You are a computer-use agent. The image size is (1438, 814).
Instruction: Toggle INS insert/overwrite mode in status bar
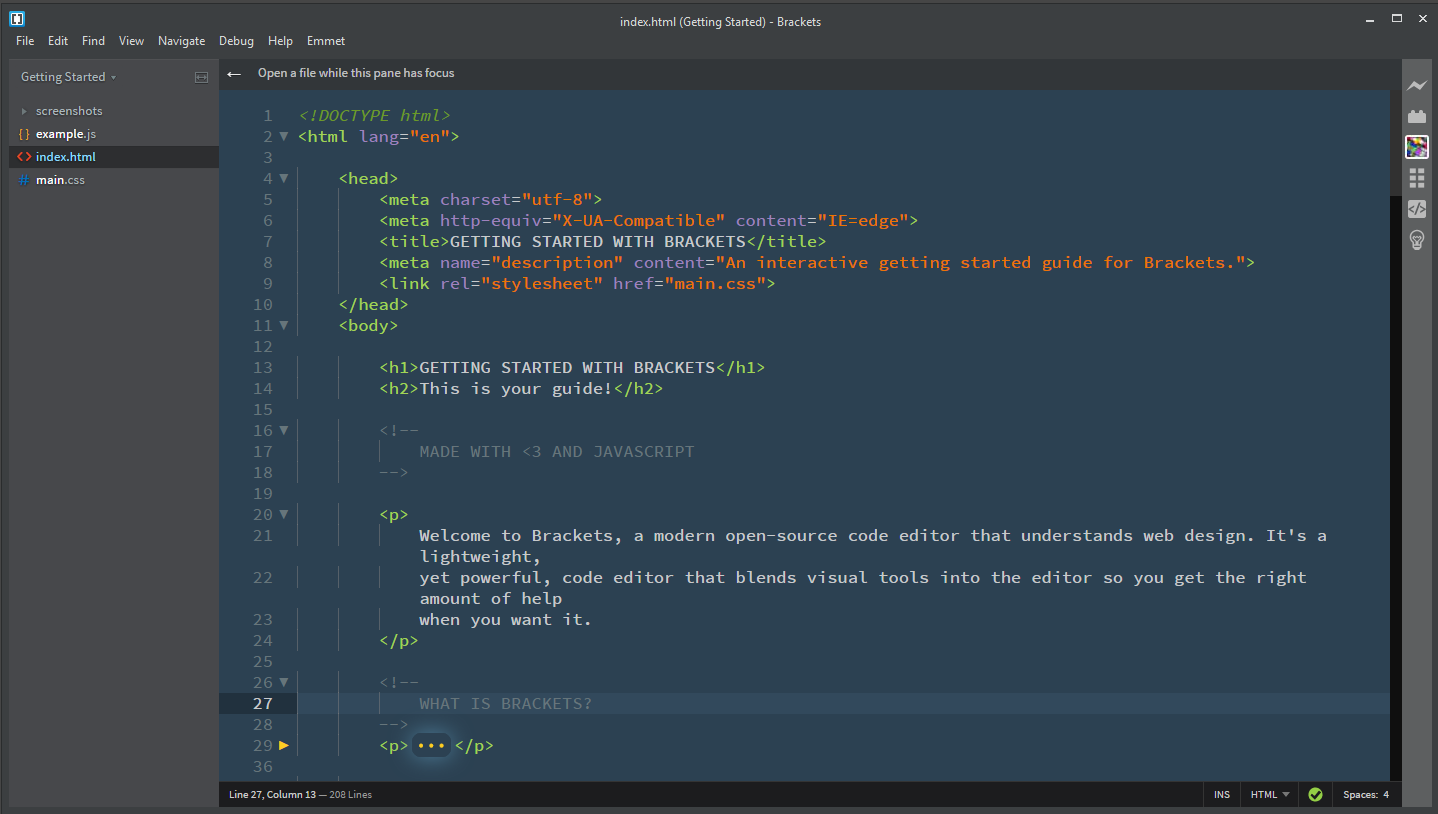tap(1222, 795)
